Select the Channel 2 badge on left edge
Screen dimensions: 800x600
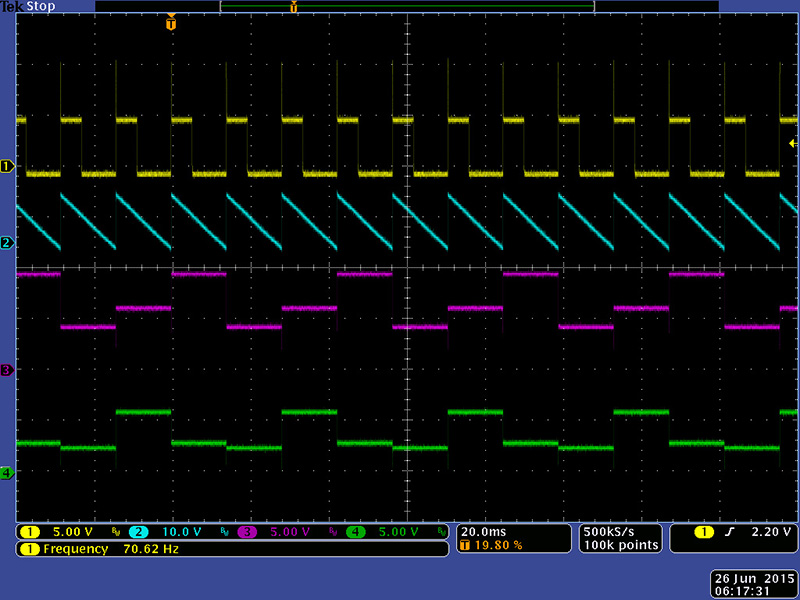tap(5, 242)
